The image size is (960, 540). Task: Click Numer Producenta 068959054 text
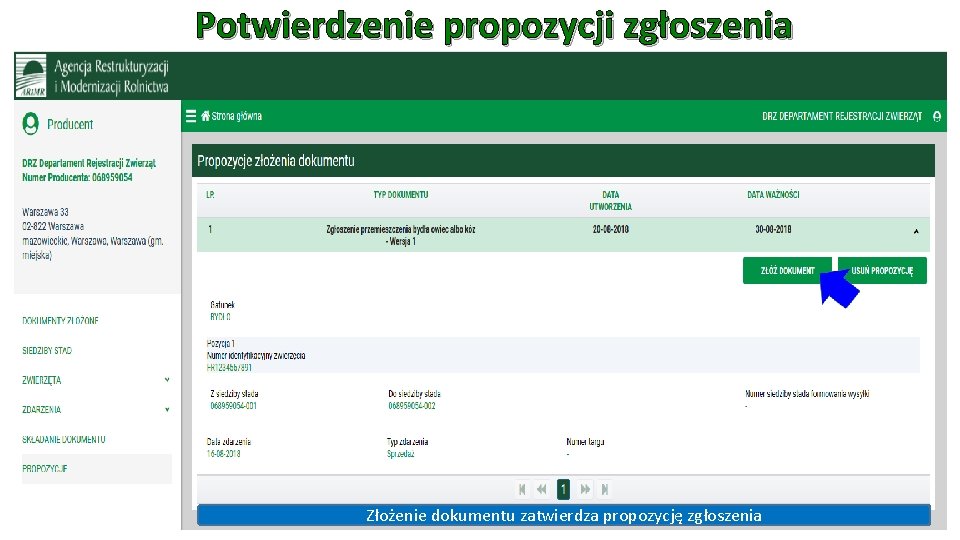coord(77,178)
